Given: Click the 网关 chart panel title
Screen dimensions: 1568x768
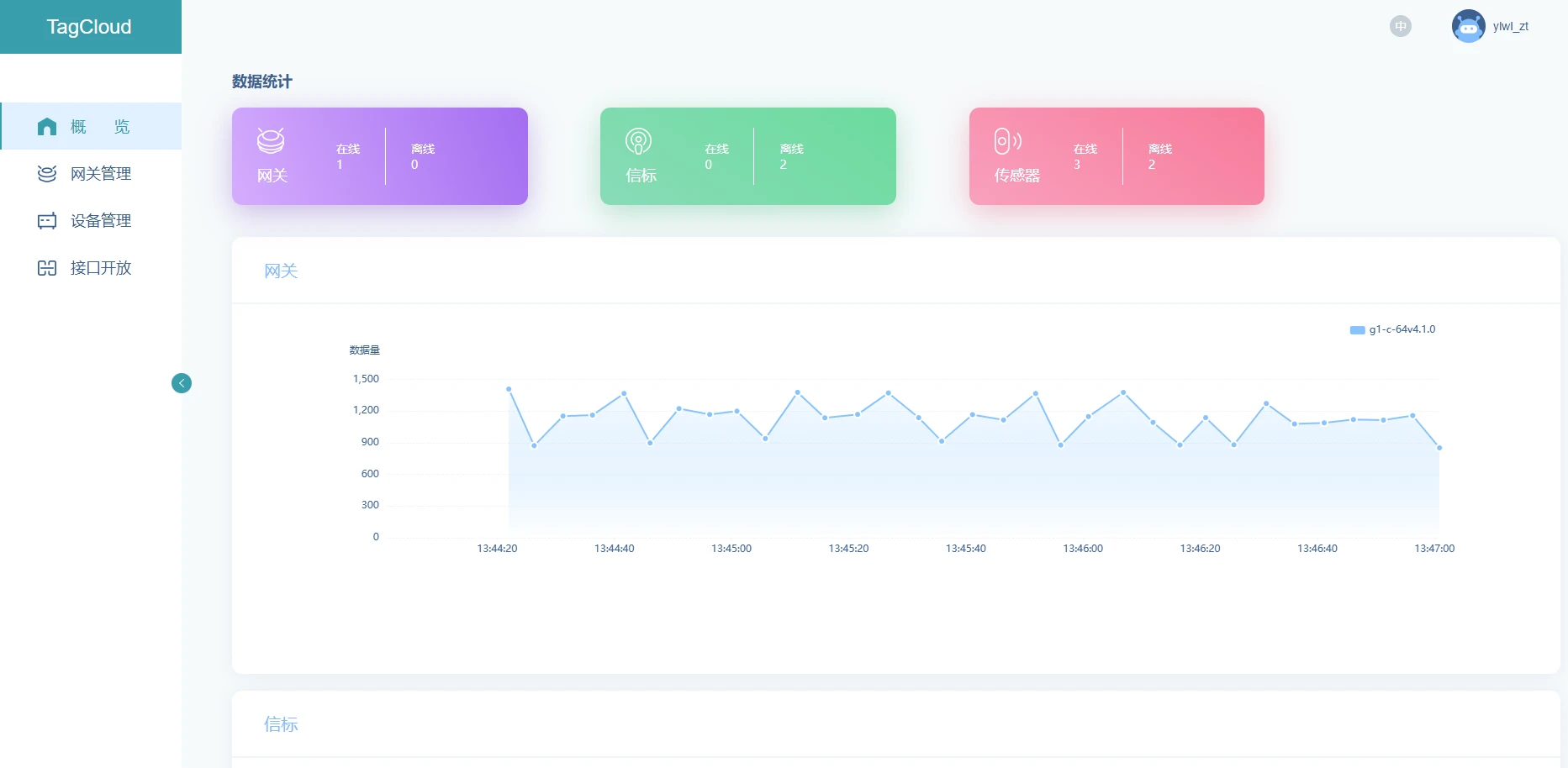Looking at the screenshot, I should pyautogui.click(x=281, y=271).
